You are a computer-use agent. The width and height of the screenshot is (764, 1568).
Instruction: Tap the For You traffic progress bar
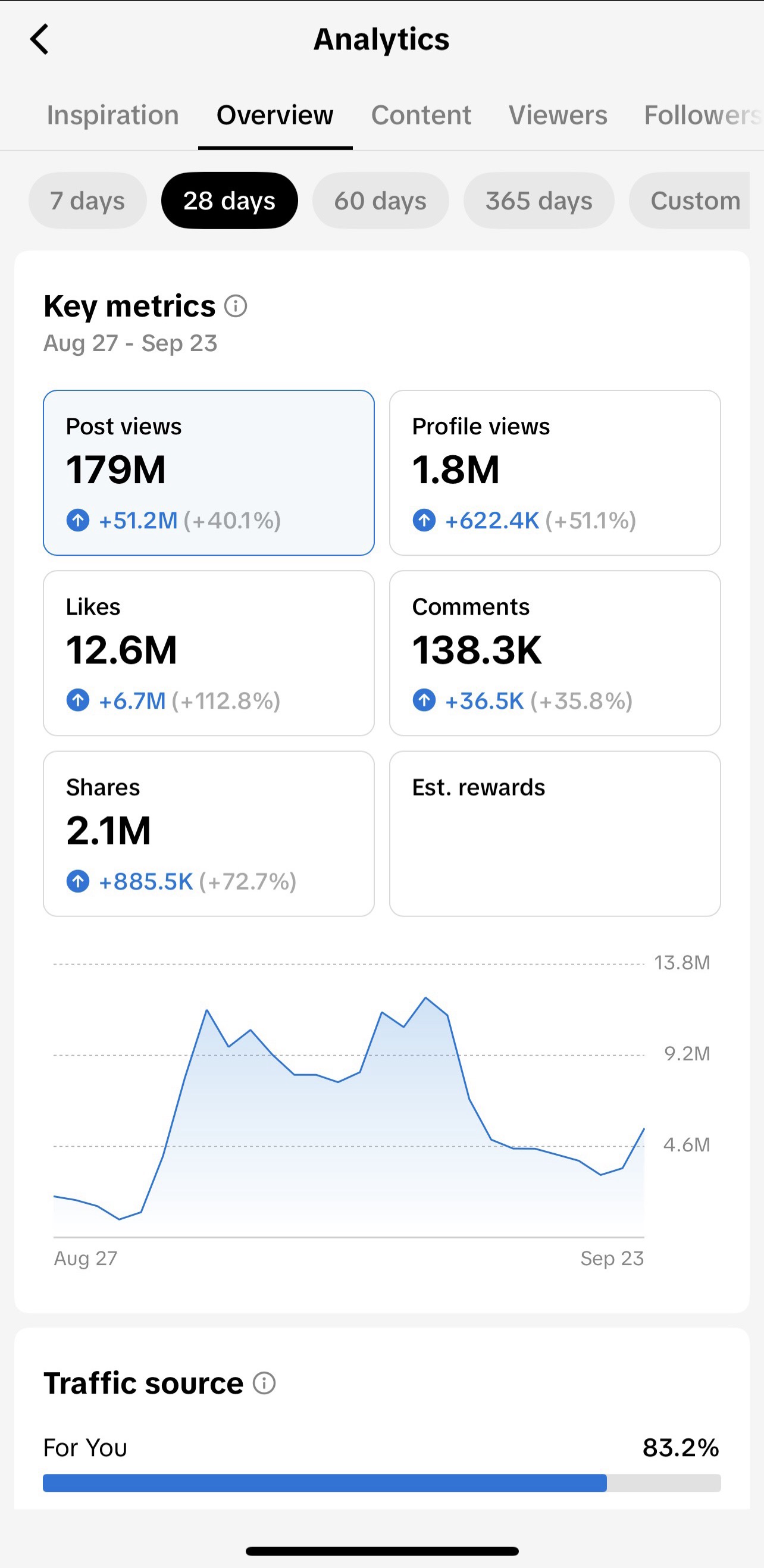tap(381, 1483)
